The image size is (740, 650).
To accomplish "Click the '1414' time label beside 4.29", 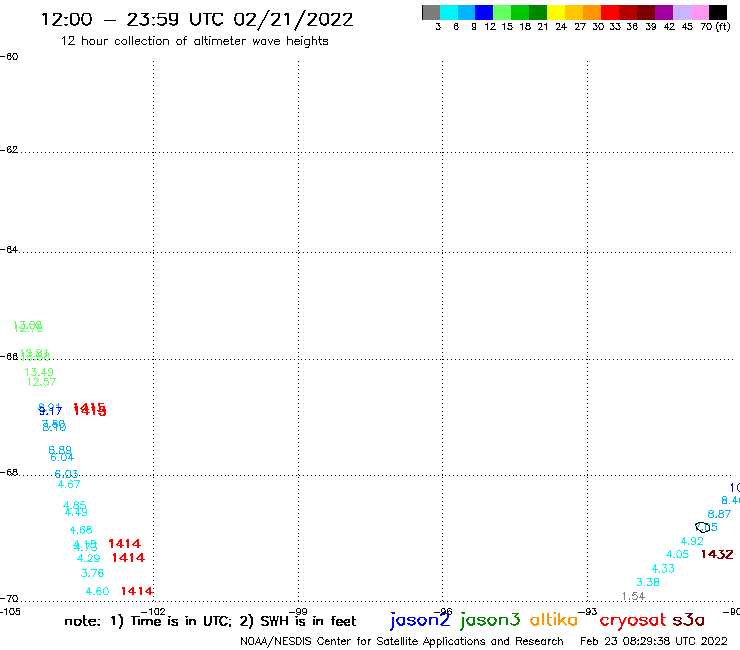I will pyautogui.click(x=128, y=557).
